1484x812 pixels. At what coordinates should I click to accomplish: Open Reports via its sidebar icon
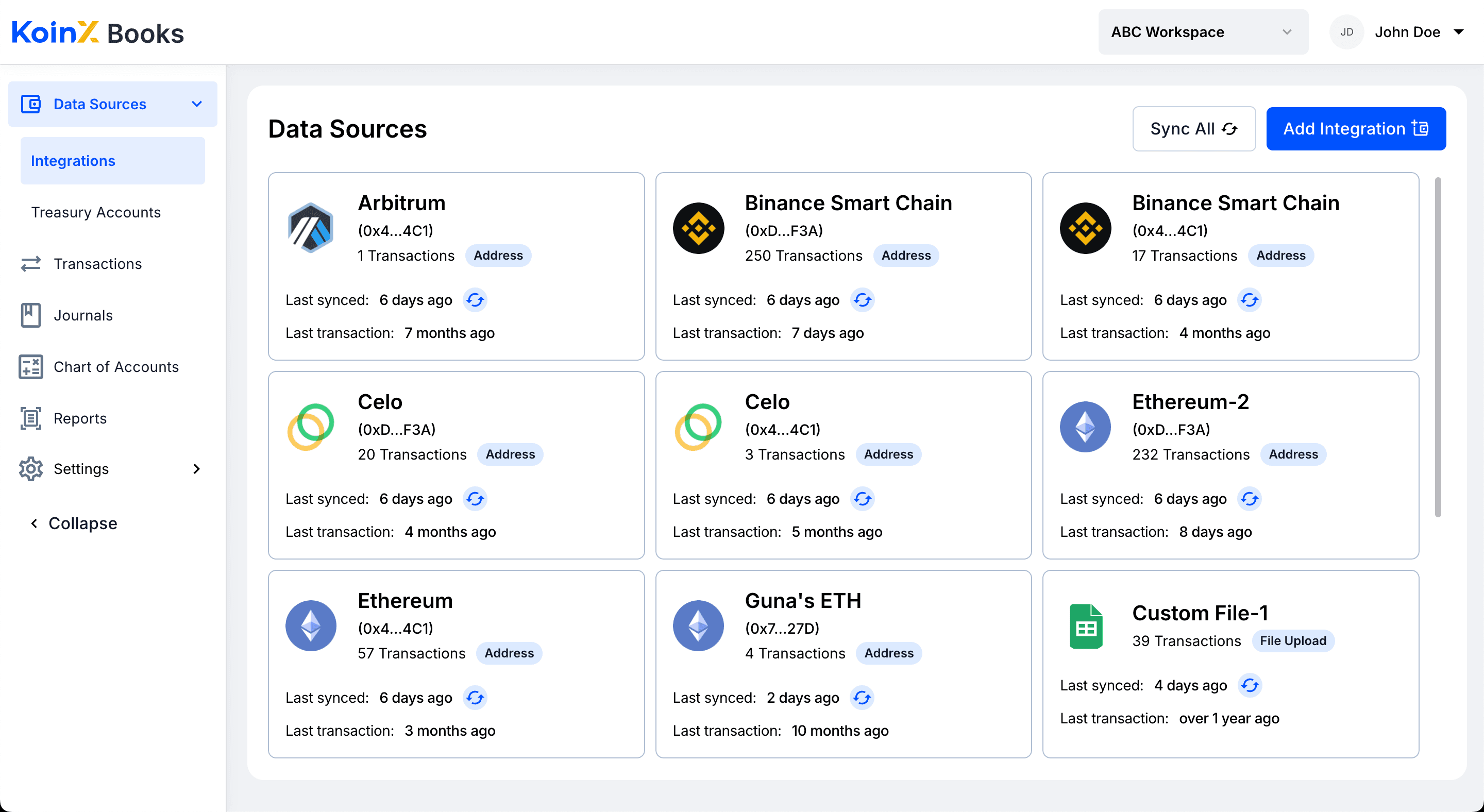[30, 418]
